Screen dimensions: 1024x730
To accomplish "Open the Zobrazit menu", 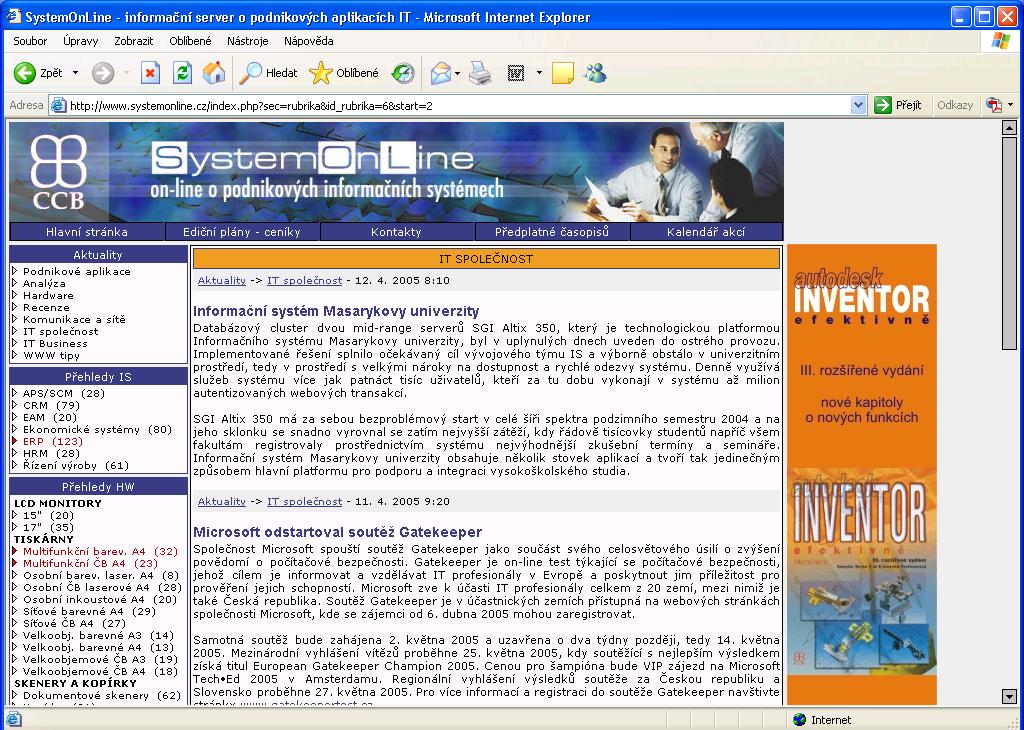I will pyautogui.click(x=134, y=41).
